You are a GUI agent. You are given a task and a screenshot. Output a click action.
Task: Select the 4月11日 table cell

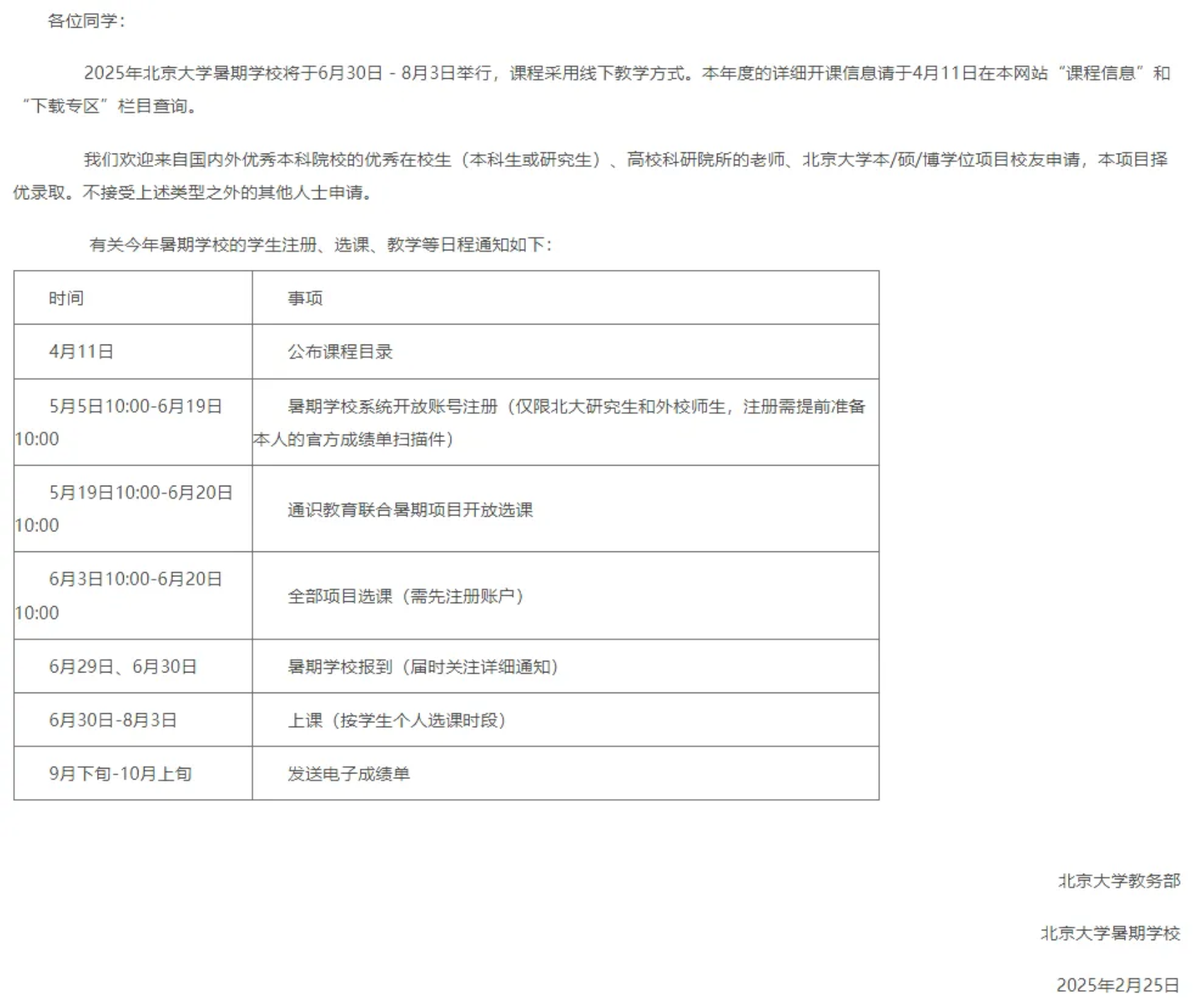[x=81, y=351]
